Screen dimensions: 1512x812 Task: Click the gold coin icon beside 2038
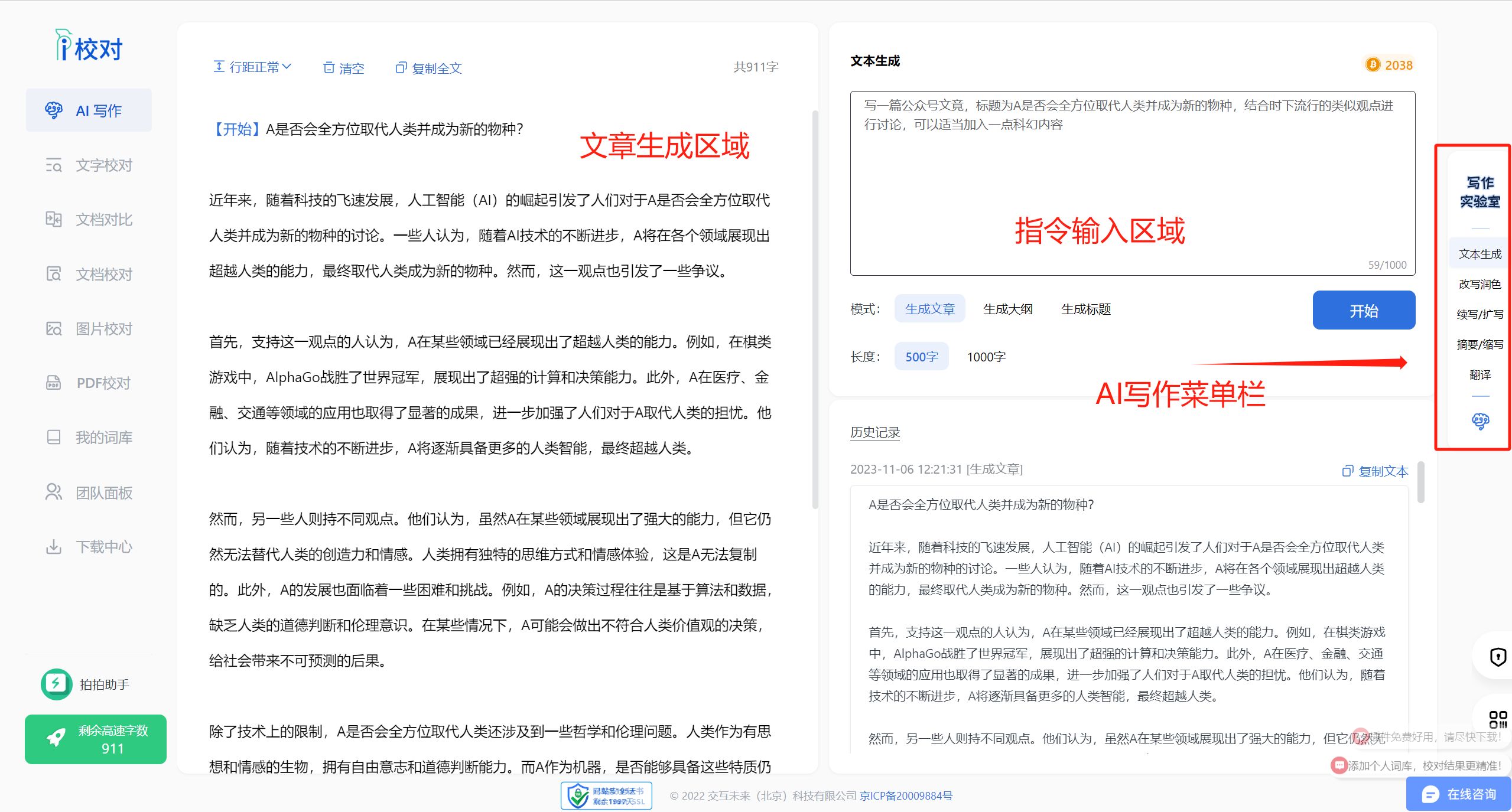1373,65
